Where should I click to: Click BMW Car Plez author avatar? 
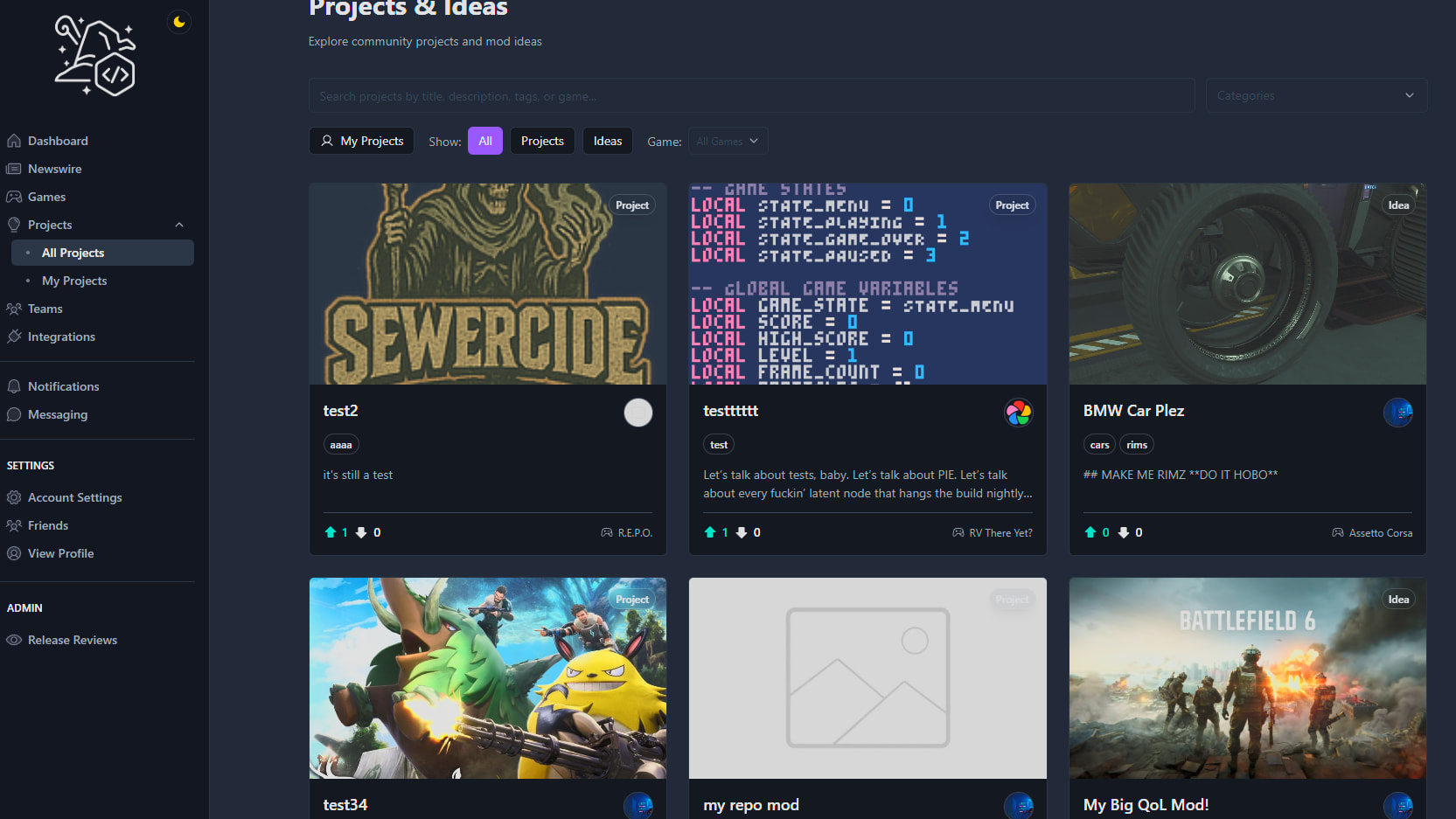click(x=1398, y=413)
